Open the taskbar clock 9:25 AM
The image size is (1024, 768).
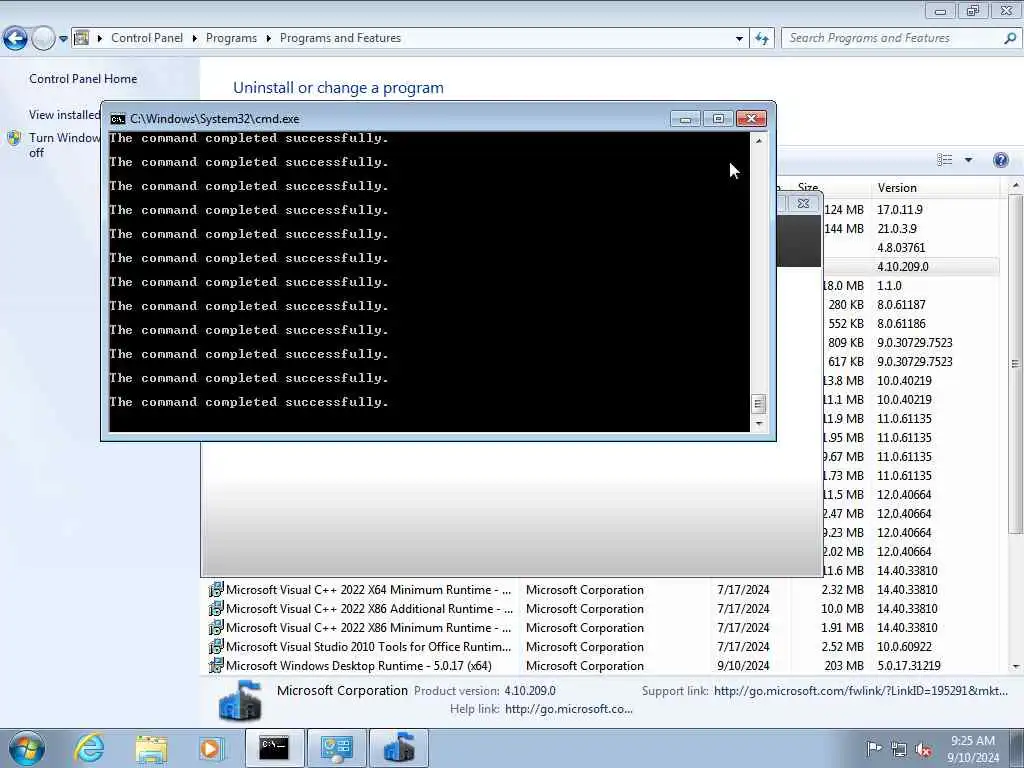(973, 749)
